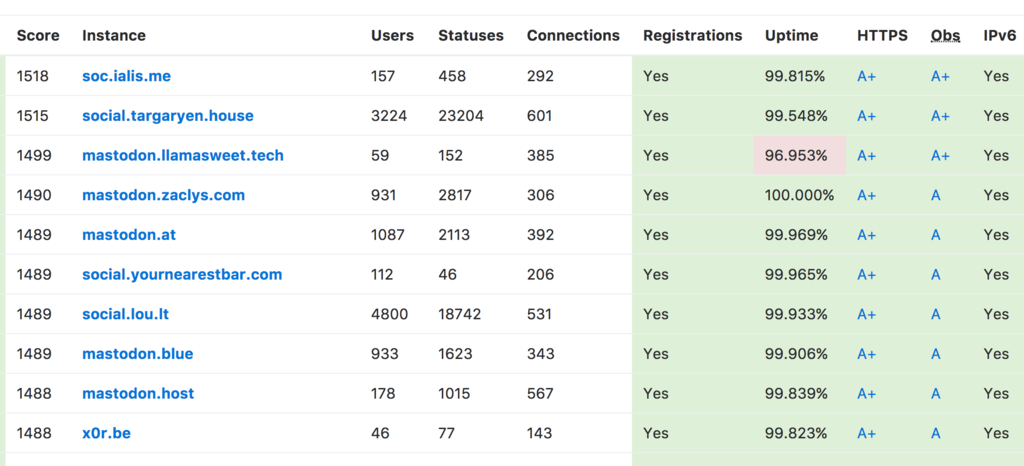Open the HTTPS A+ grade for social.lou.lt
The height and width of the screenshot is (466, 1024).
pos(867,315)
